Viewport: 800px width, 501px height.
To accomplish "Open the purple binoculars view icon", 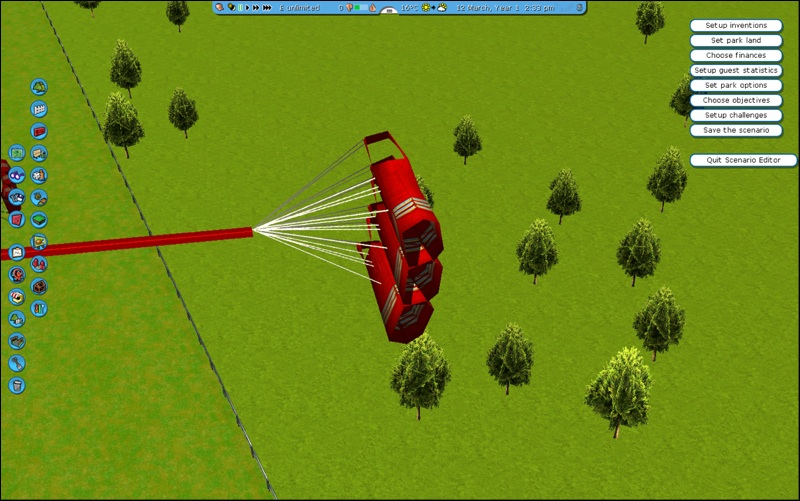I will (x=17, y=176).
